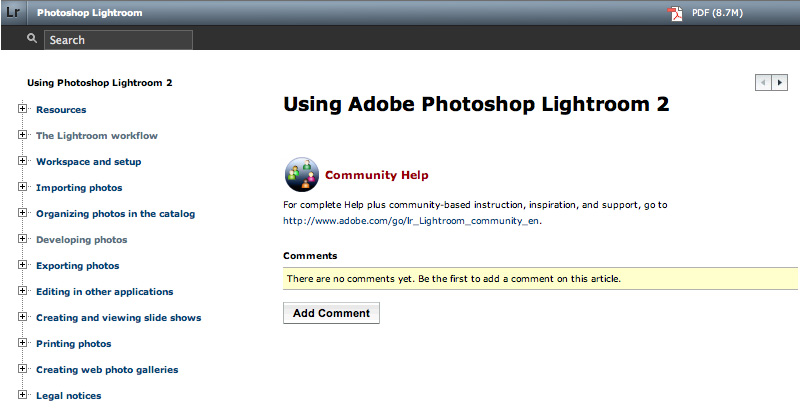Expand Developing photos node
Viewport: 800px width, 417px height.
pos(22,239)
